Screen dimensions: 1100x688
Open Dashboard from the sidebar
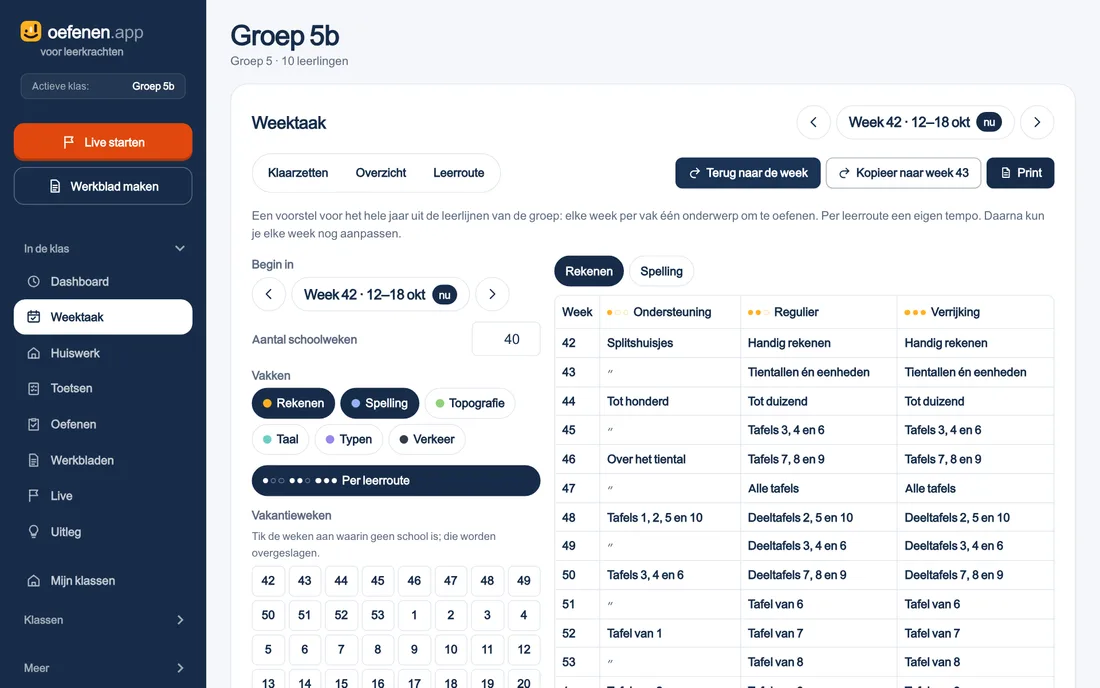tap(102, 281)
